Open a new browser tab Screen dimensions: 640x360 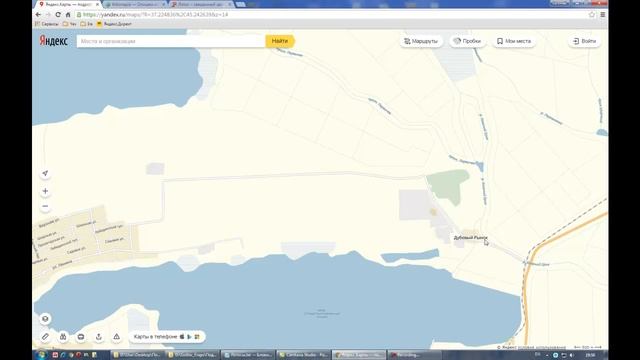point(240,4)
